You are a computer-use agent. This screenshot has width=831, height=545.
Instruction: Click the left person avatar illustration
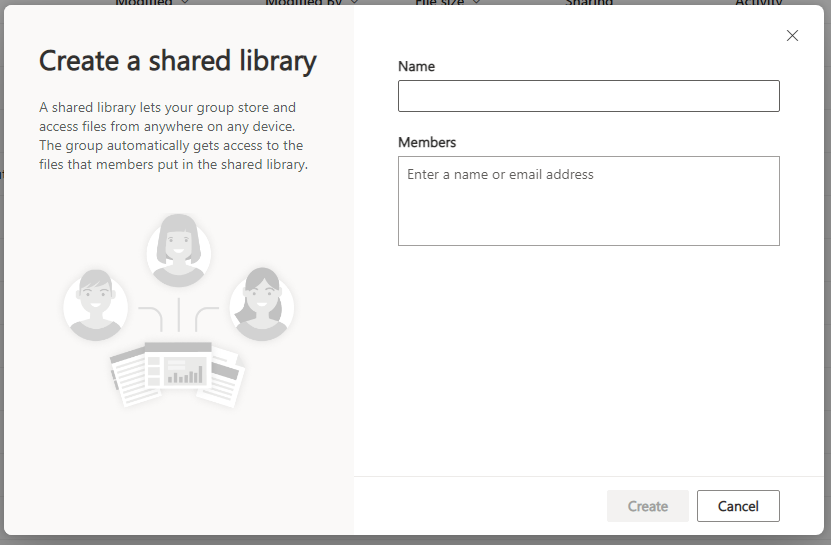point(96,303)
